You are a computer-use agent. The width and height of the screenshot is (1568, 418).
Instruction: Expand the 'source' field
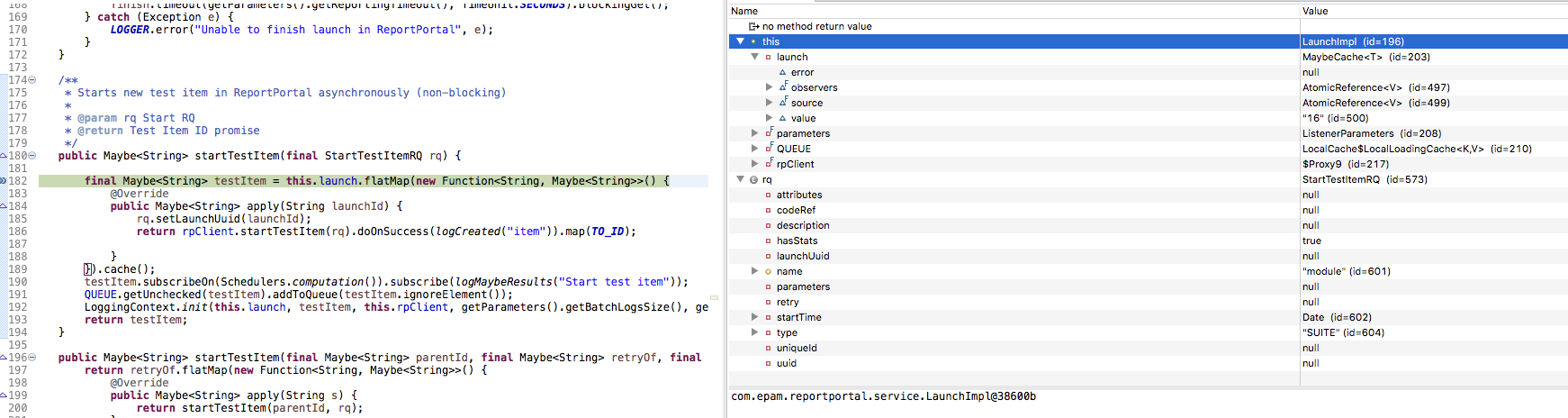tap(769, 103)
